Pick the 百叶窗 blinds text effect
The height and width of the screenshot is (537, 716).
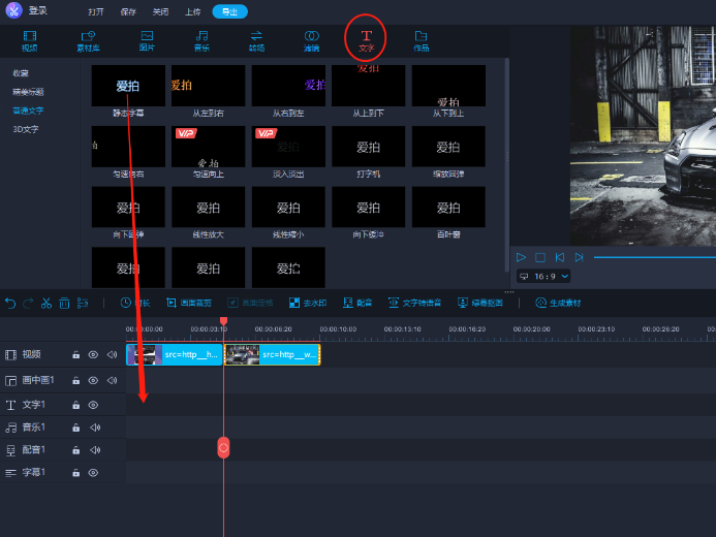coord(449,207)
